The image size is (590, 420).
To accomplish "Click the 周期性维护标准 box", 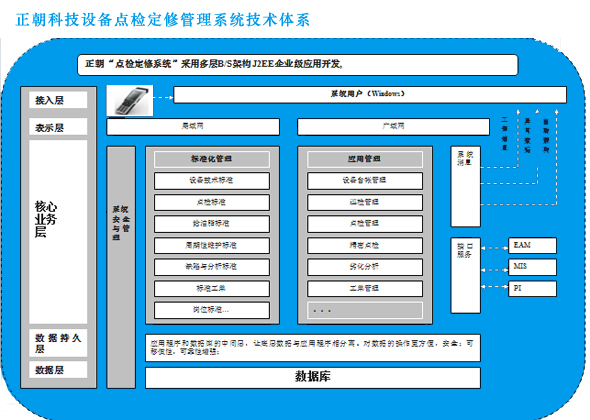I will click(x=212, y=246).
